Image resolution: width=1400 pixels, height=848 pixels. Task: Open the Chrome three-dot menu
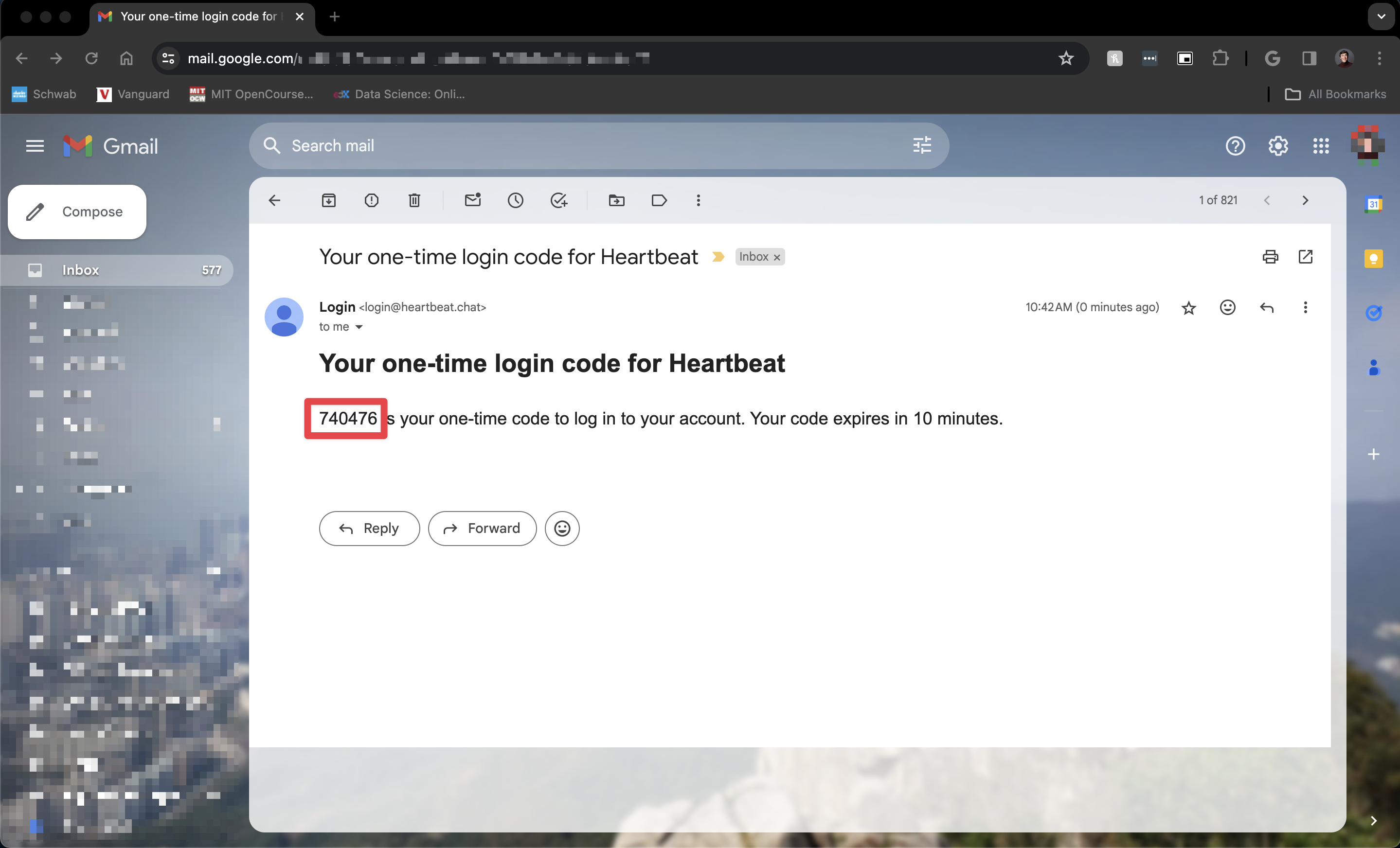point(1379,58)
